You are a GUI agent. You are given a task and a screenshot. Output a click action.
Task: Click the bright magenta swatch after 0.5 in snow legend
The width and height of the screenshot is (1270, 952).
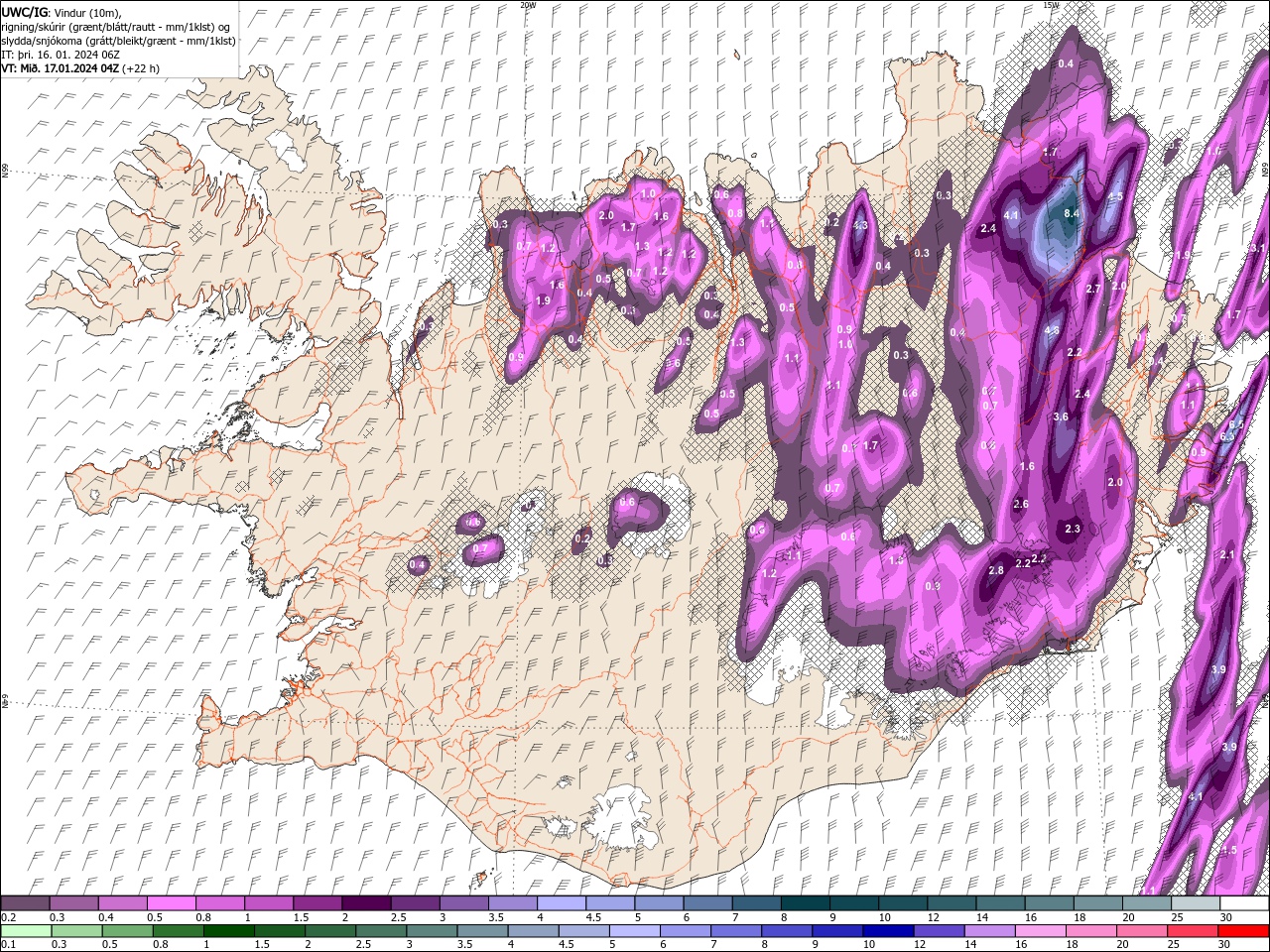pos(171,903)
